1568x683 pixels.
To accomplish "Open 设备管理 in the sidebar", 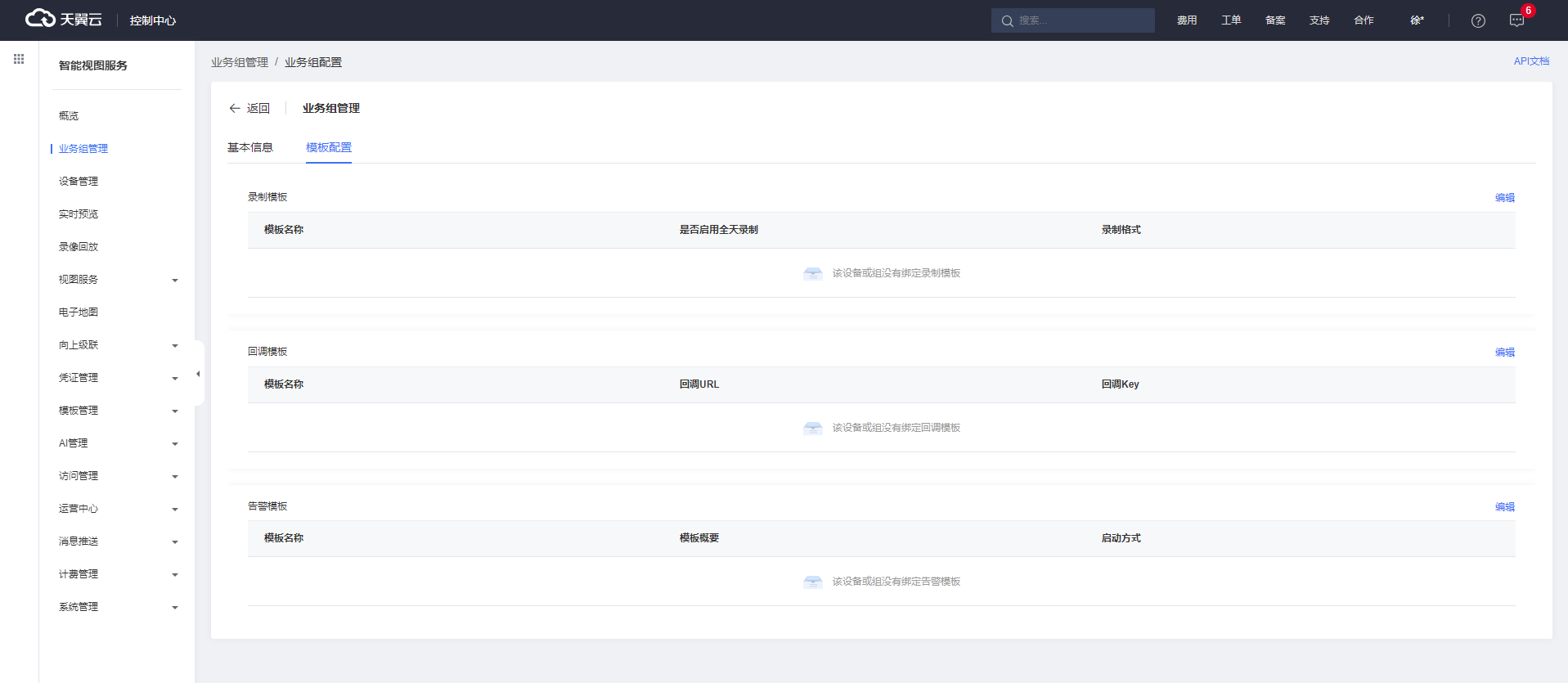I will click(x=79, y=182).
